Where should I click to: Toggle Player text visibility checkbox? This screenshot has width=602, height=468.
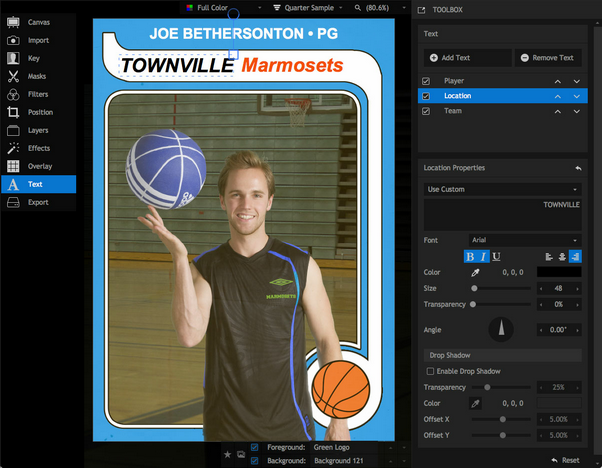click(426, 81)
